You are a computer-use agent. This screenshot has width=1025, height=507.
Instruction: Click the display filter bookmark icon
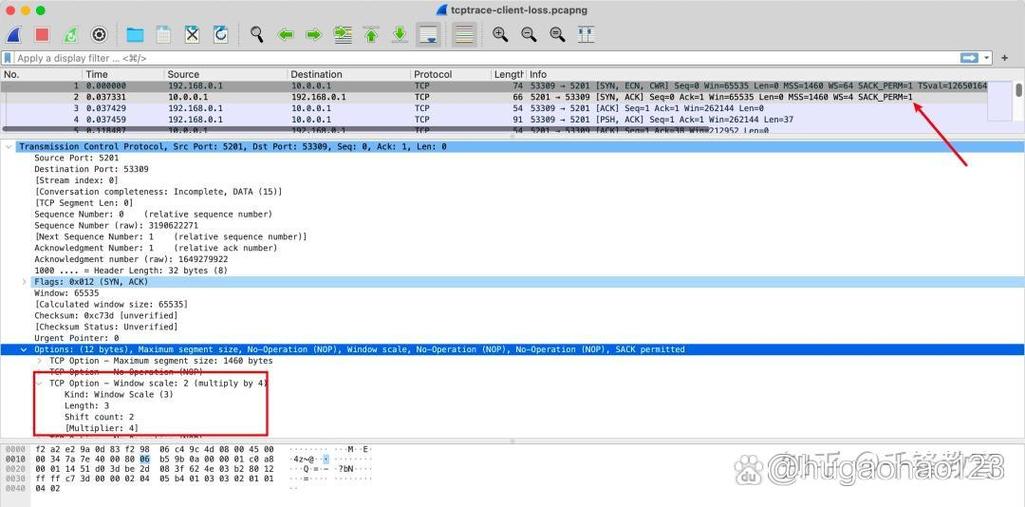click(x=8, y=58)
